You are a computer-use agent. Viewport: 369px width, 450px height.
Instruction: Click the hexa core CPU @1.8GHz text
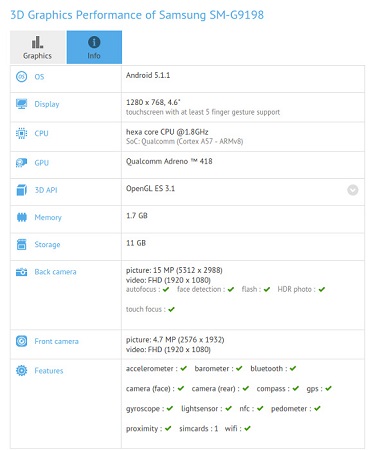pos(167,132)
